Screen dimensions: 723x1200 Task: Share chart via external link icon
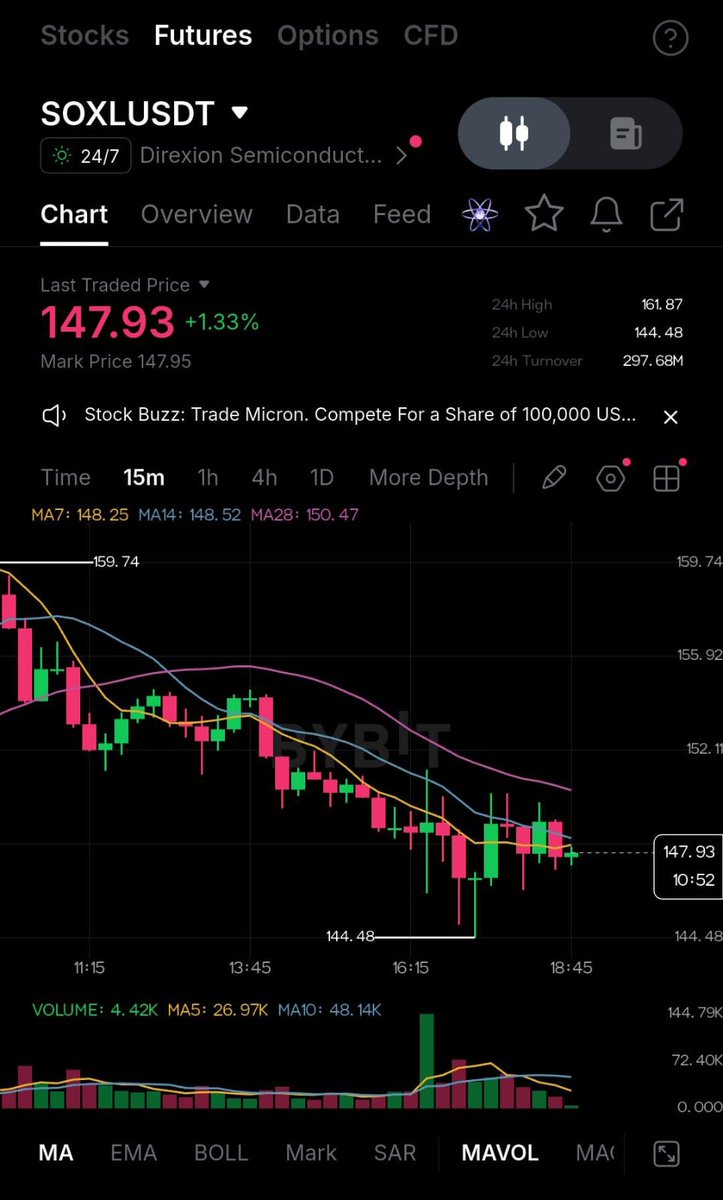pos(667,214)
